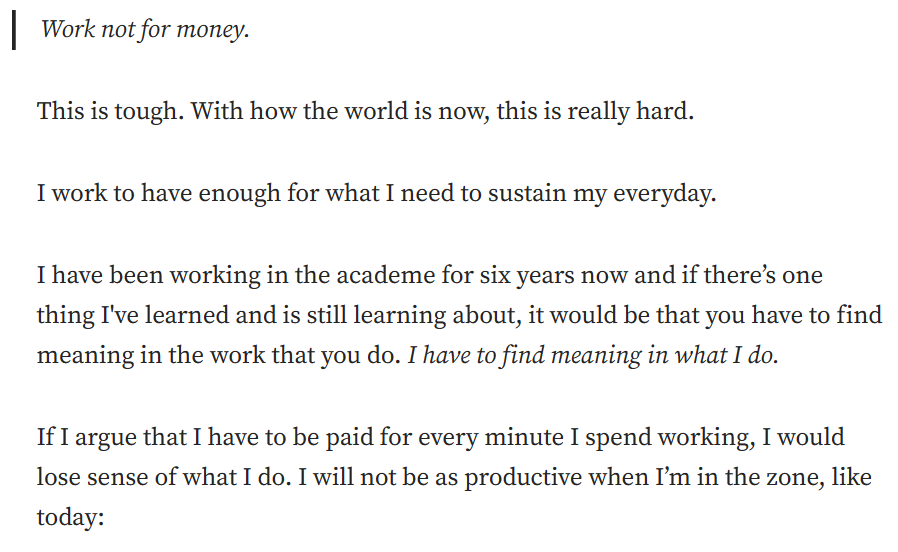
Task: Click the phrase "With how the world is now"
Action: pyautogui.click(x=339, y=111)
